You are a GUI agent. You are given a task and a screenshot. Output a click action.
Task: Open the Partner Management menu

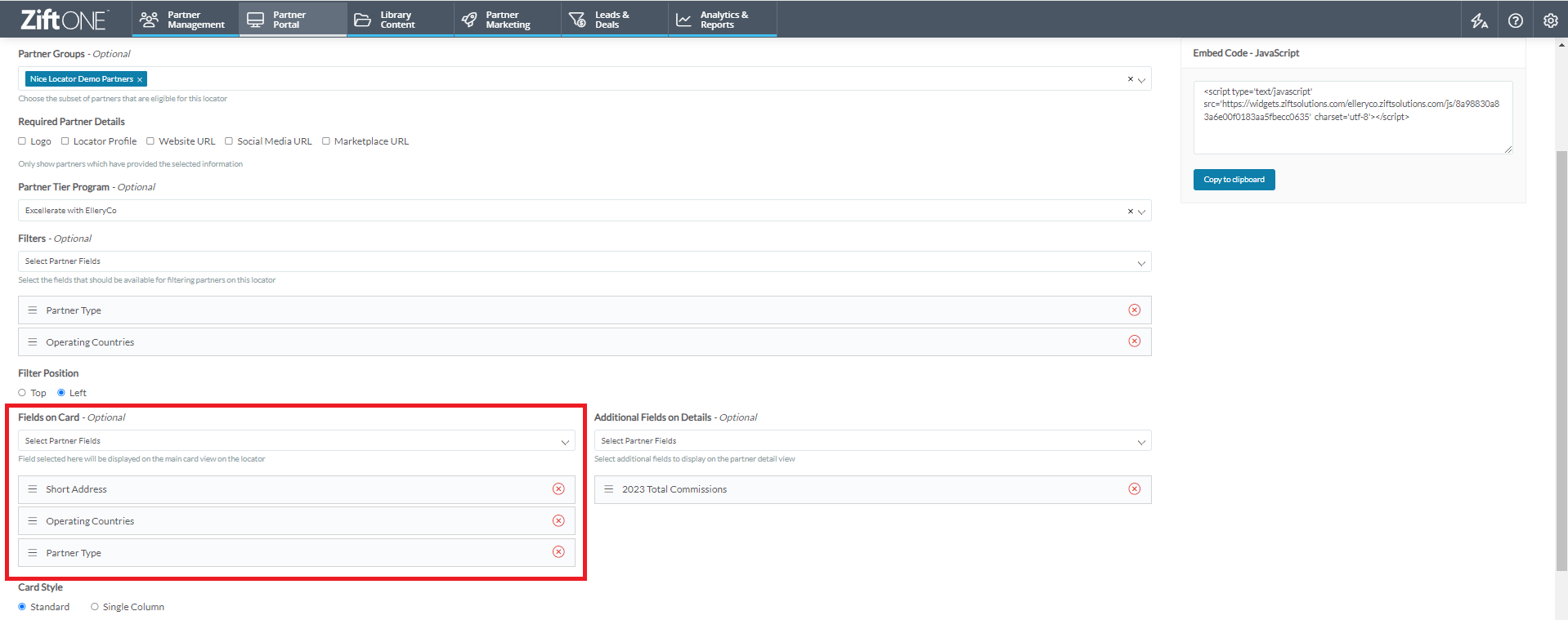186,20
